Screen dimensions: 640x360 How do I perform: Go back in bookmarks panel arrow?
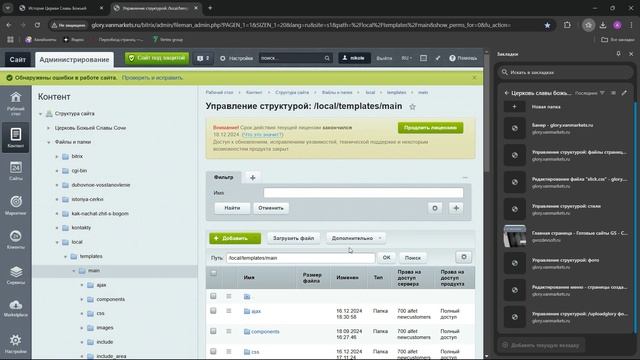tap(507, 93)
